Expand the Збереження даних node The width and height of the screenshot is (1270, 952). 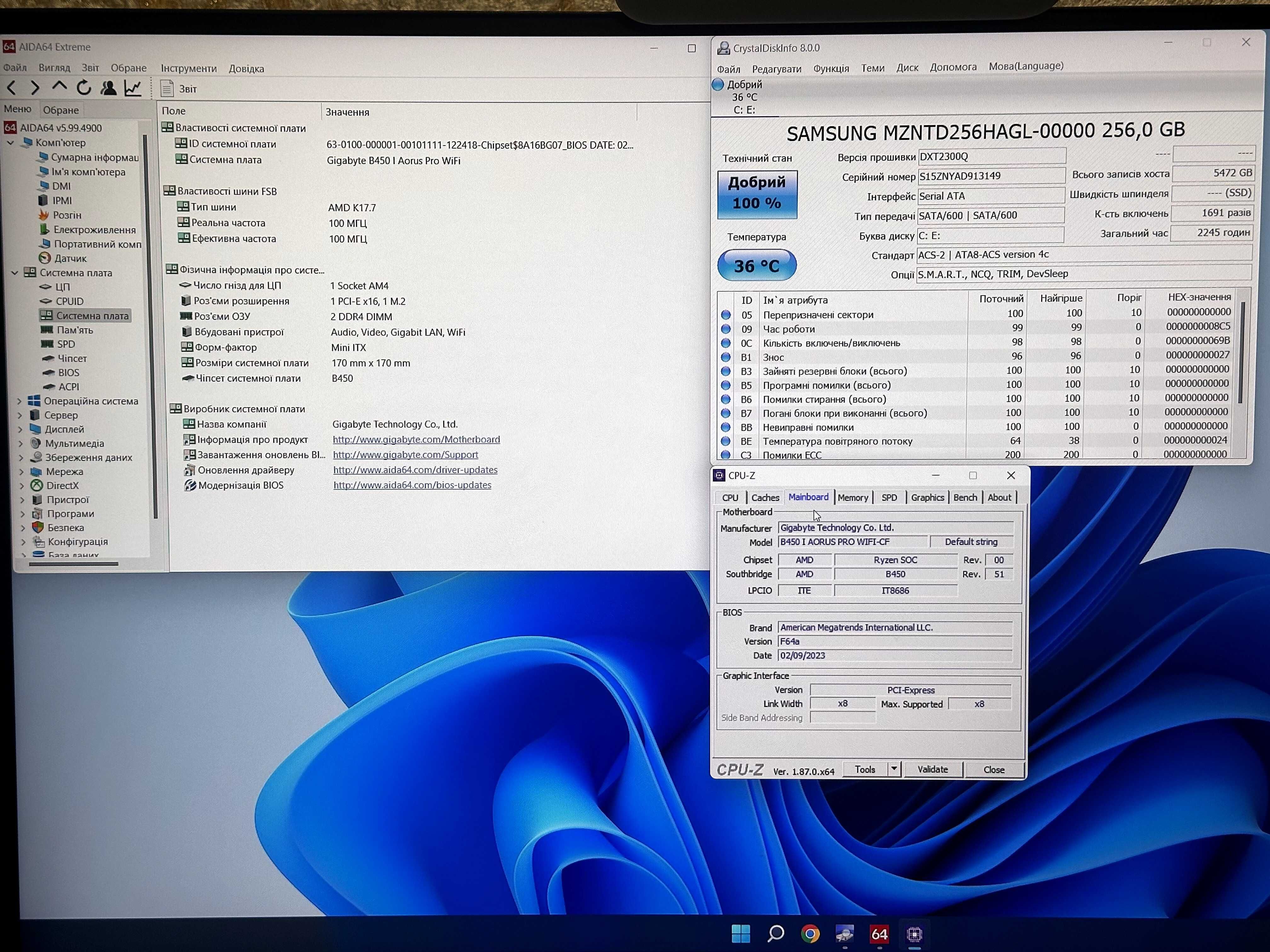point(21,457)
